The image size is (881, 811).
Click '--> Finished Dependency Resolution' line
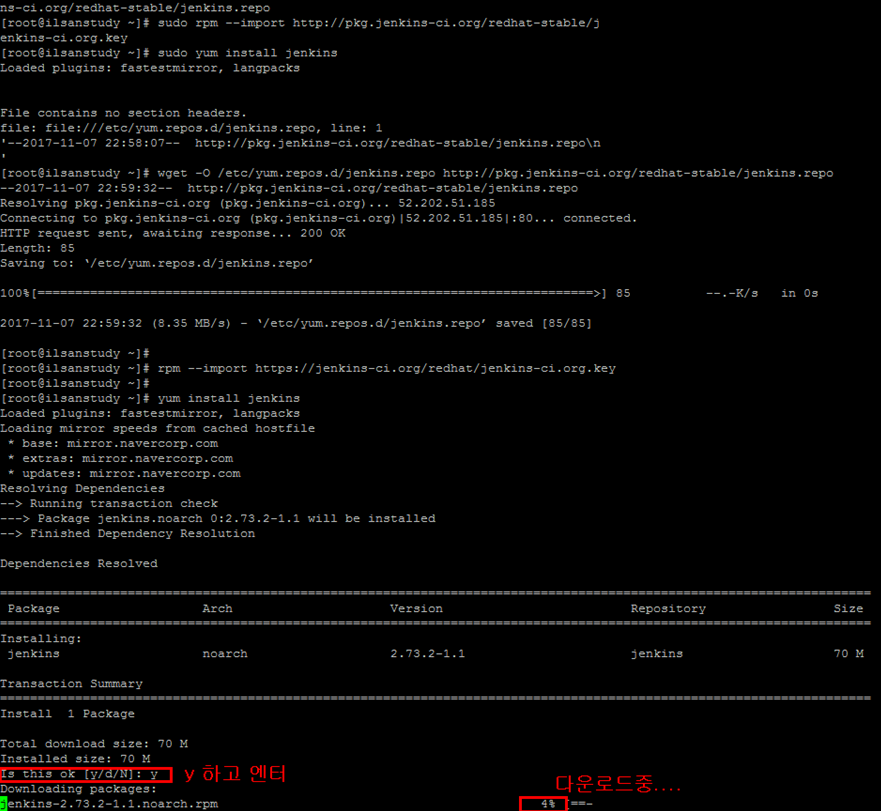click(128, 533)
